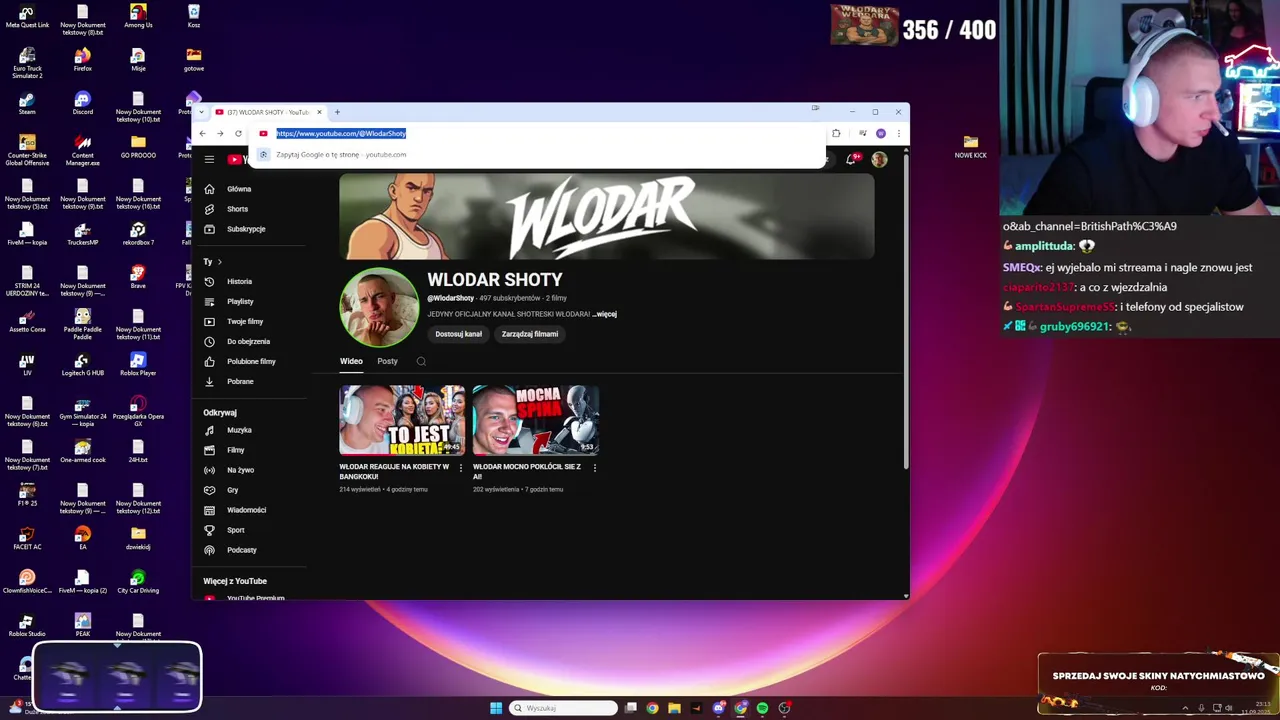Switch to Posty channel tab

[x=387, y=361]
